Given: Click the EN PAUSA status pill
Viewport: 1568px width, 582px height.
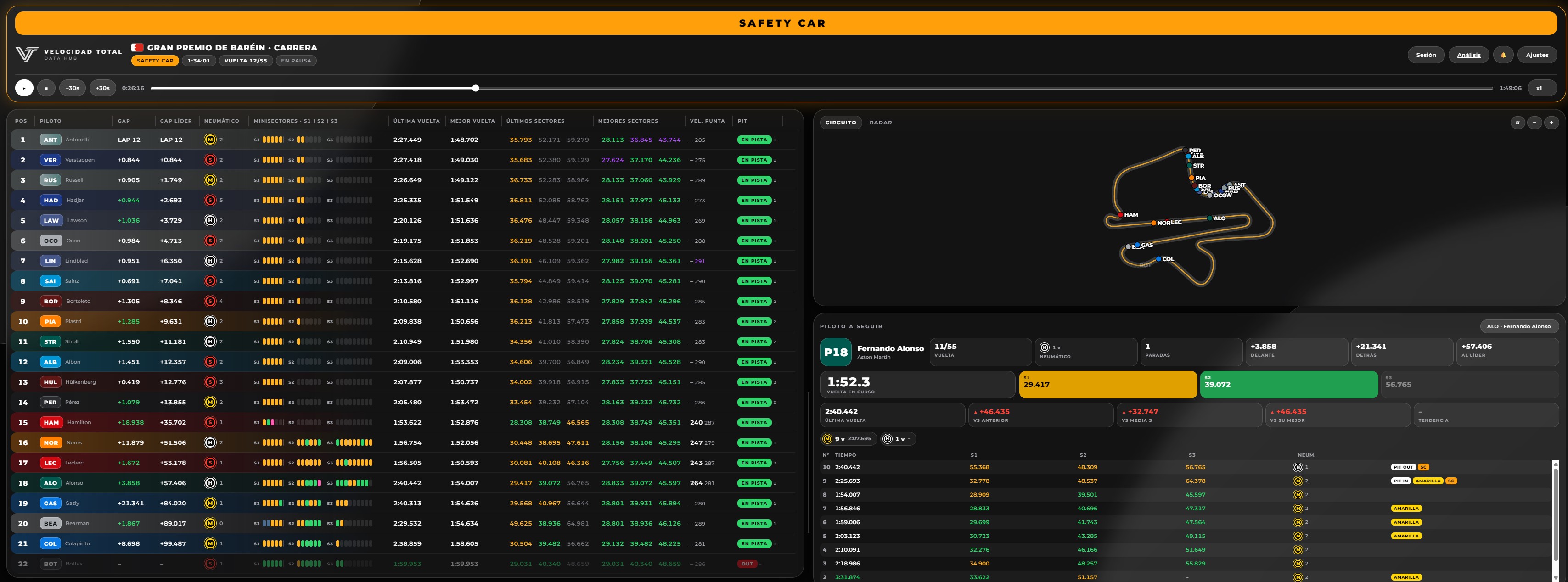Looking at the screenshot, I should point(296,60).
